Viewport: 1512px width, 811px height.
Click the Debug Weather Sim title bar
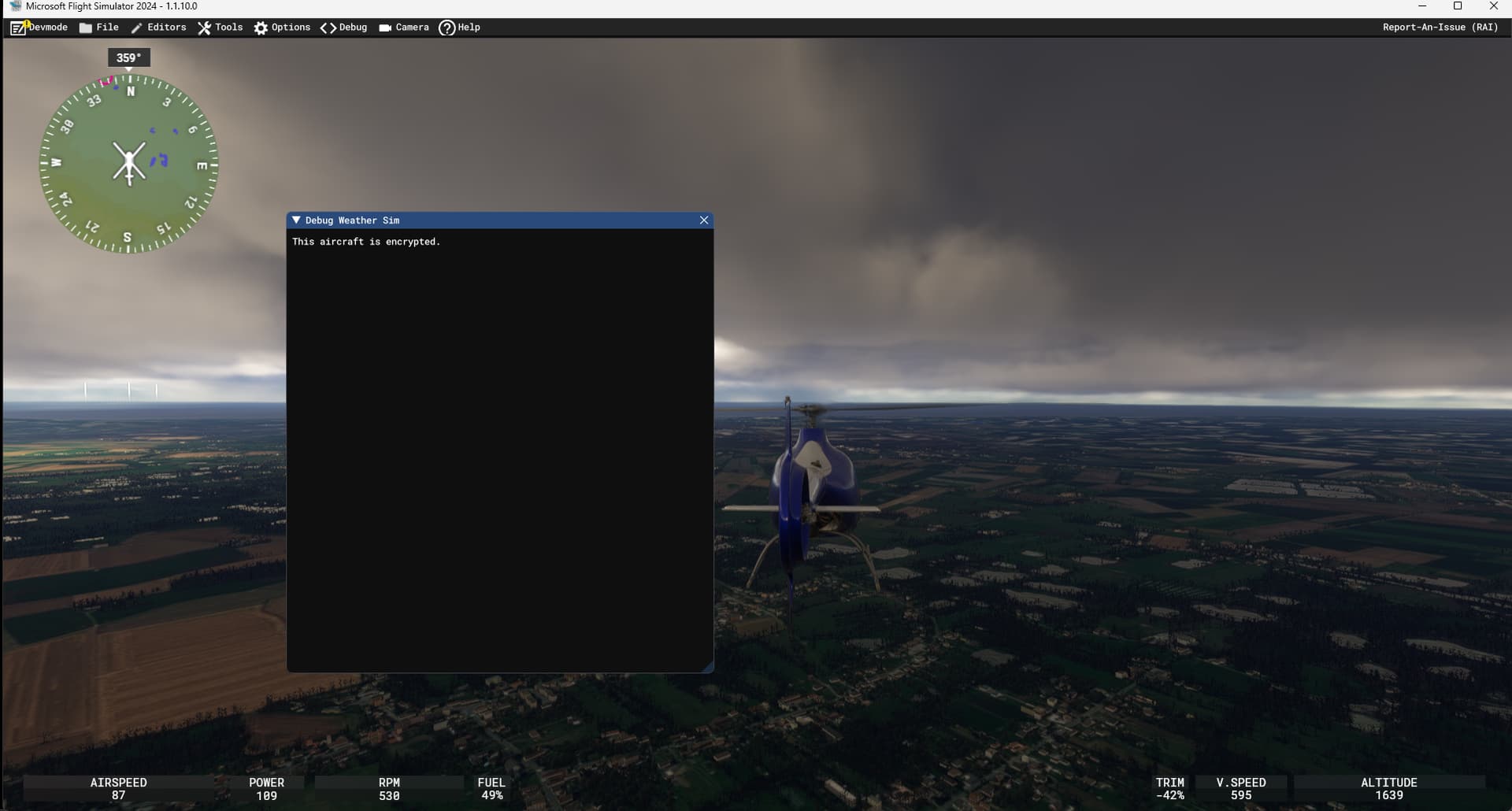pos(500,220)
